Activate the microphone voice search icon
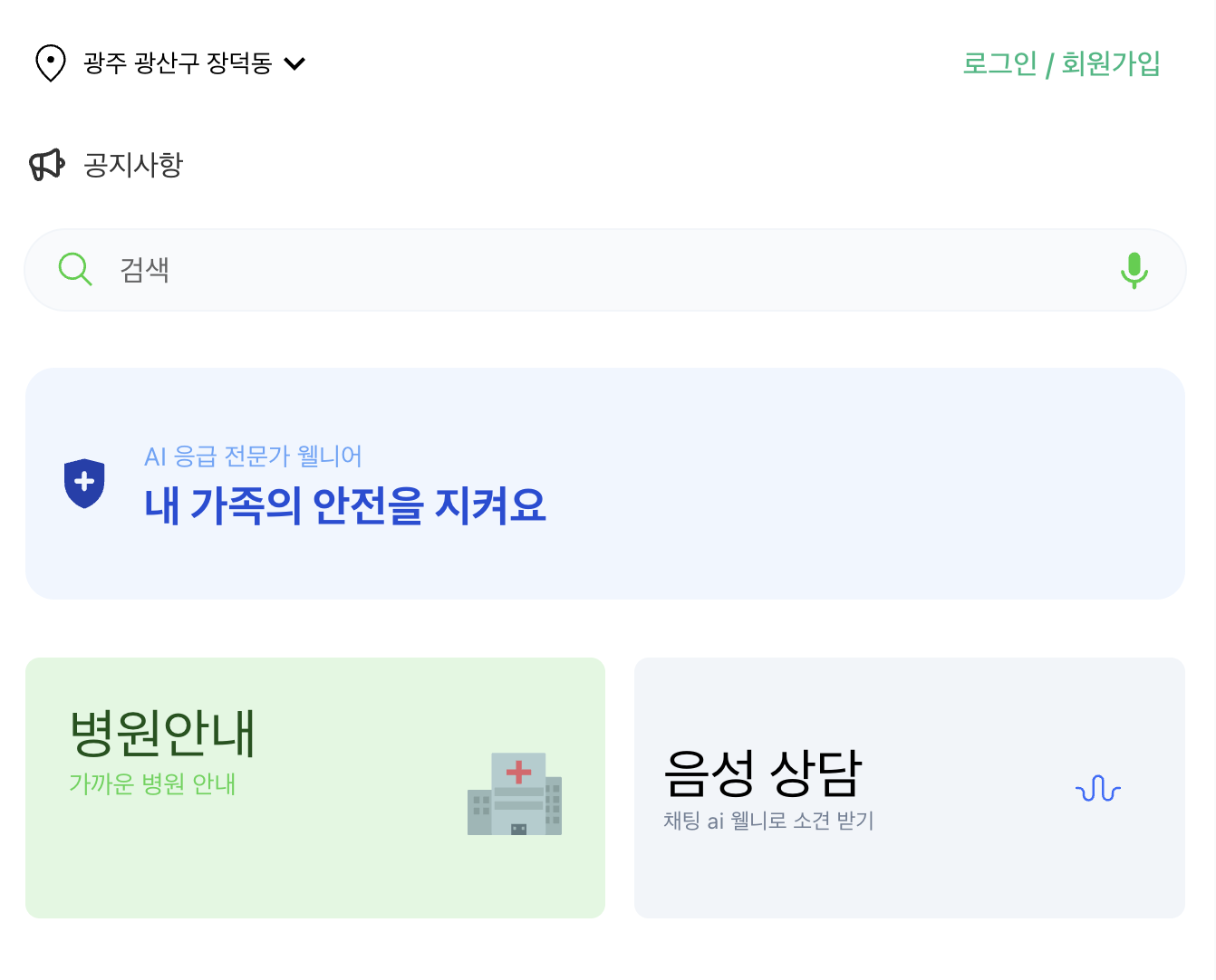Viewport: 1216px width, 980px height. tap(1134, 269)
